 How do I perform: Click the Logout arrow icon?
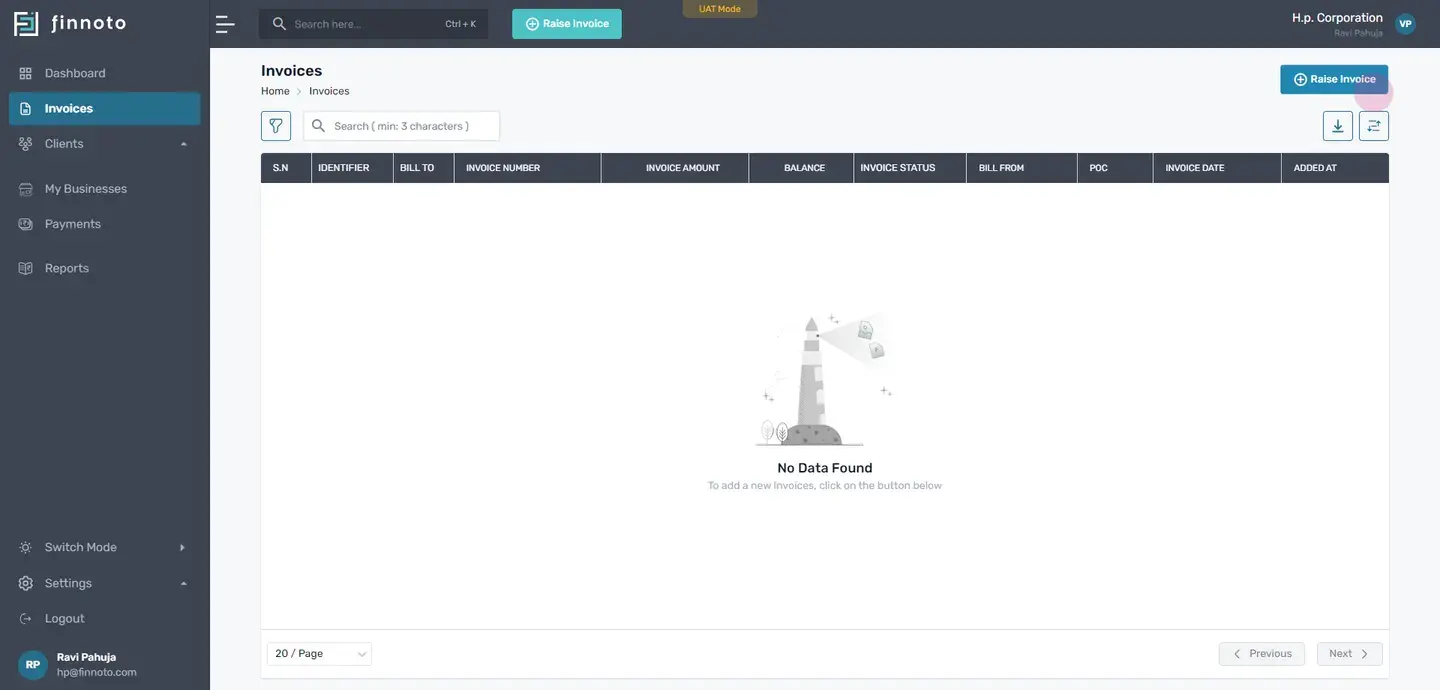[x=26, y=619]
